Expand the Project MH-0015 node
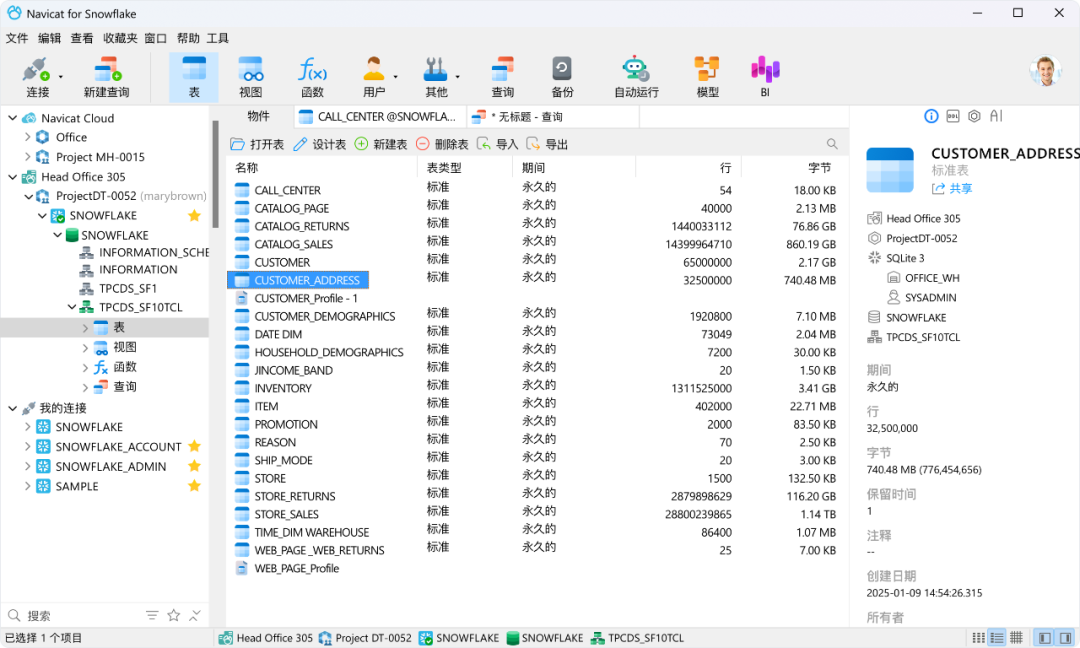 (x=28, y=156)
